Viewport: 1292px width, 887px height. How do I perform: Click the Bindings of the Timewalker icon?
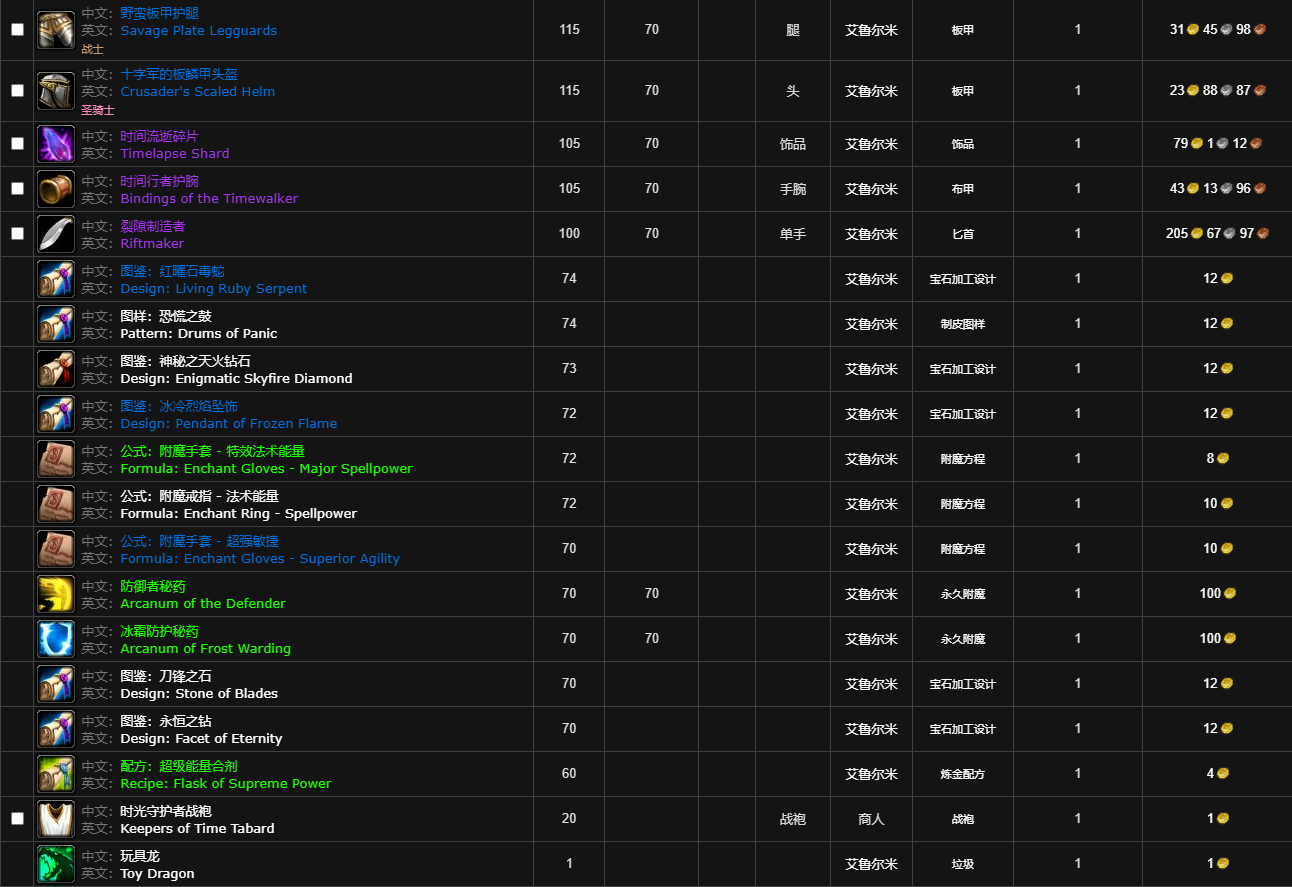pyautogui.click(x=55, y=189)
